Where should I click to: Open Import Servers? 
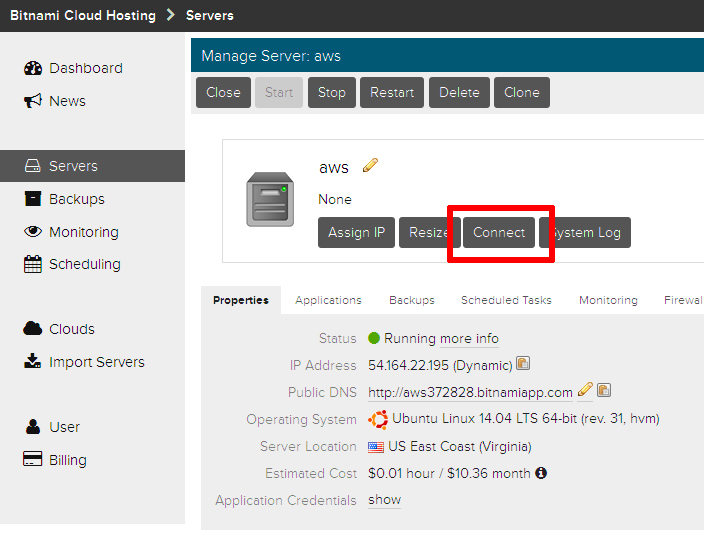coord(97,362)
